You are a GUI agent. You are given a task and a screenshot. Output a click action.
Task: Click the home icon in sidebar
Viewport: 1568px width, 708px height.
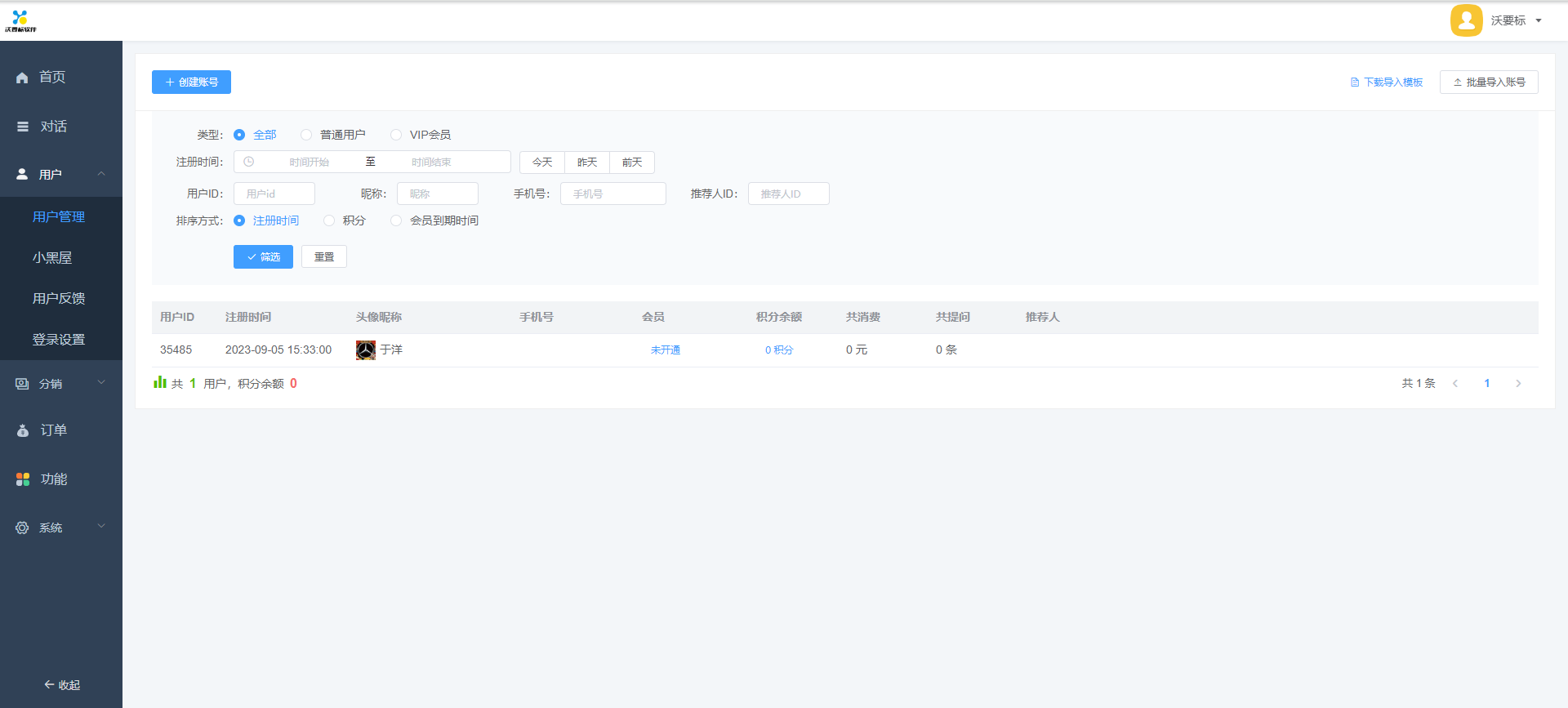point(22,78)
